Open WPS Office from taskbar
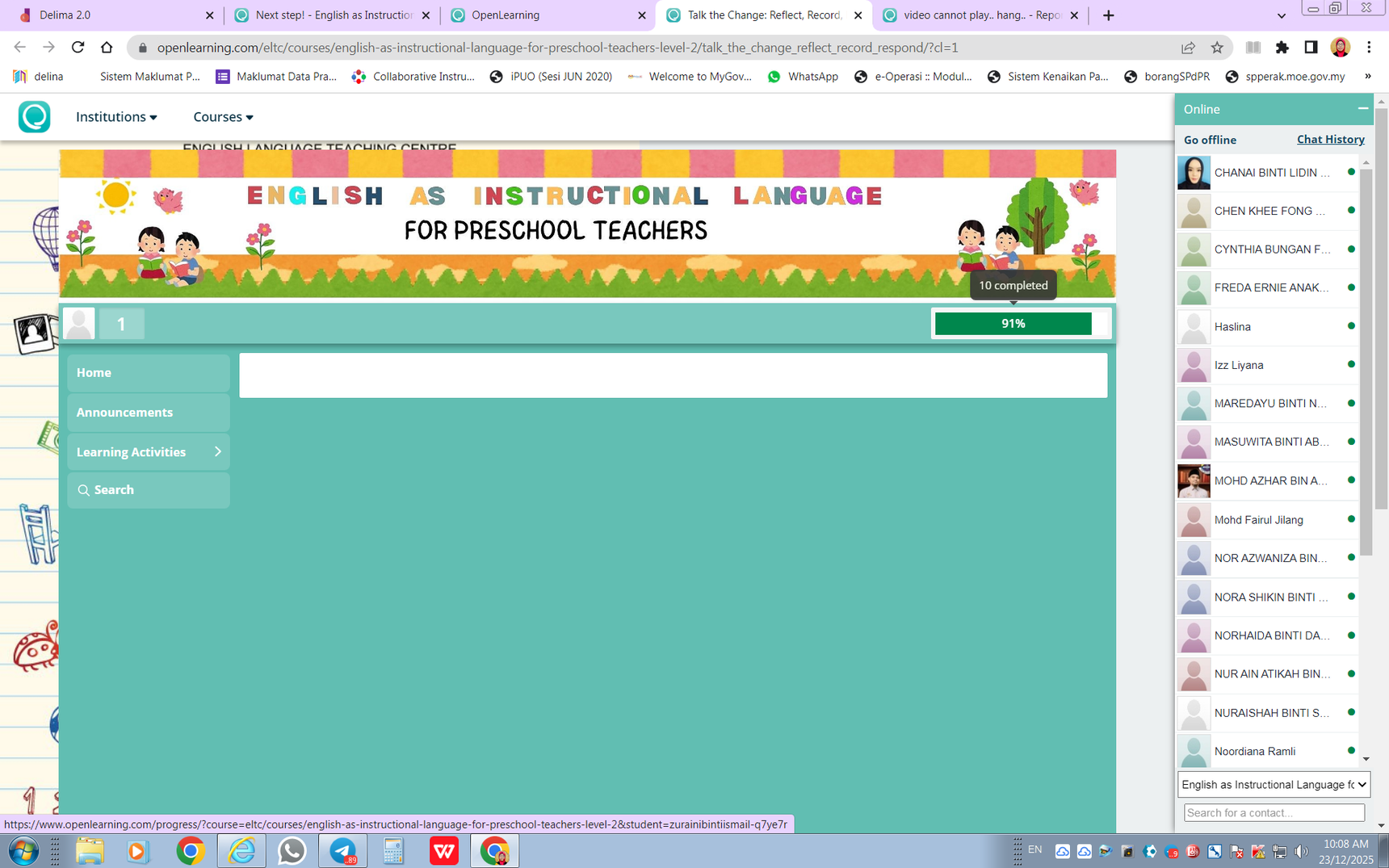The image size is (1389, 868). pyautogui.click(x=443, y=851)
